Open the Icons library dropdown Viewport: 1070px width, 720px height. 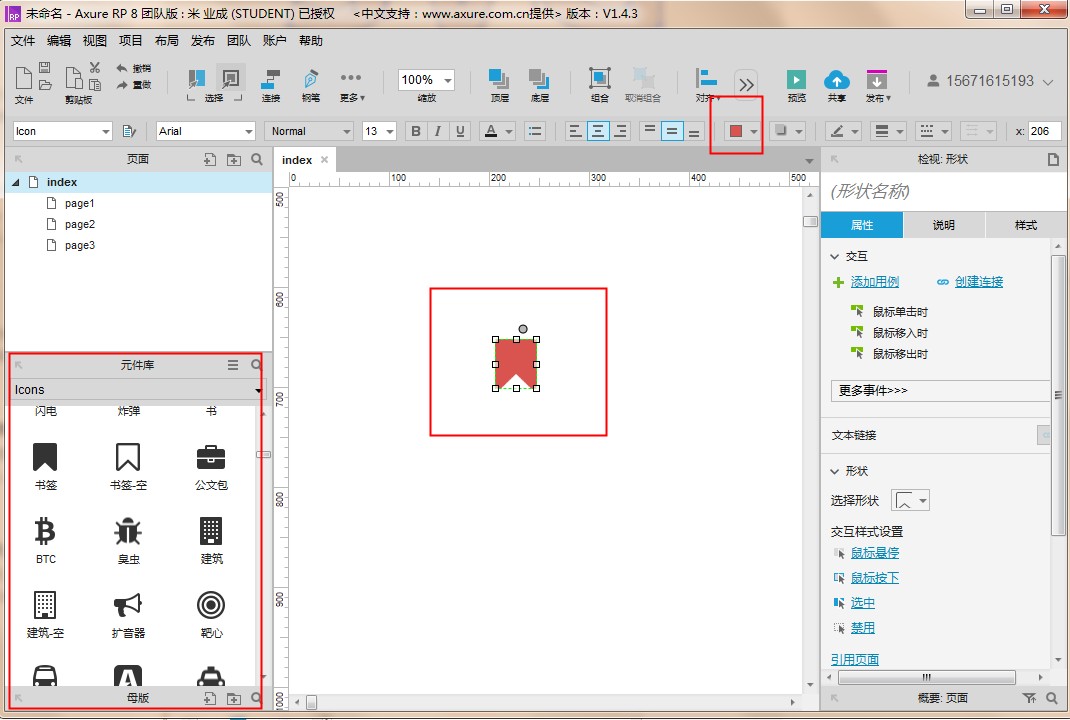(x=258, y=390)
